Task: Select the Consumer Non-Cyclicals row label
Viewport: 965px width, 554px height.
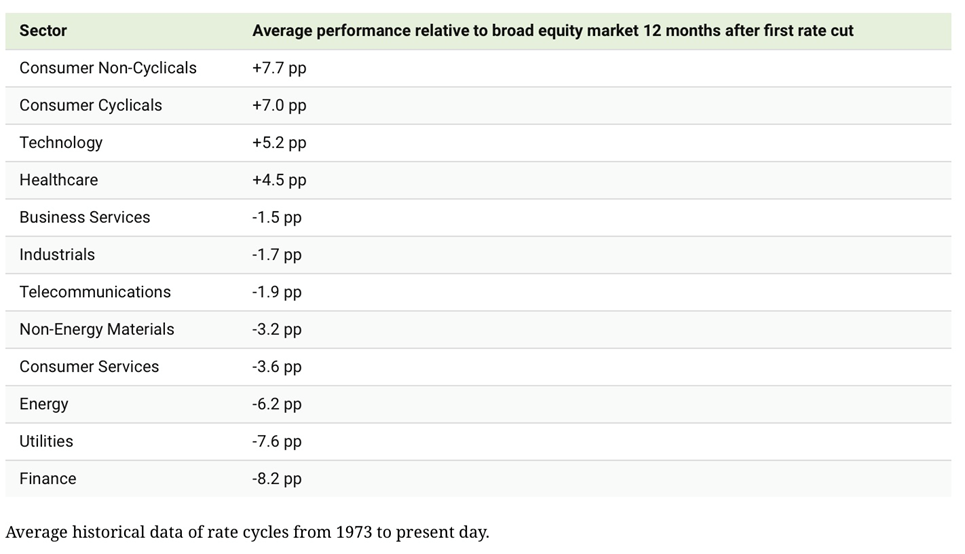Action: [108, 68]
